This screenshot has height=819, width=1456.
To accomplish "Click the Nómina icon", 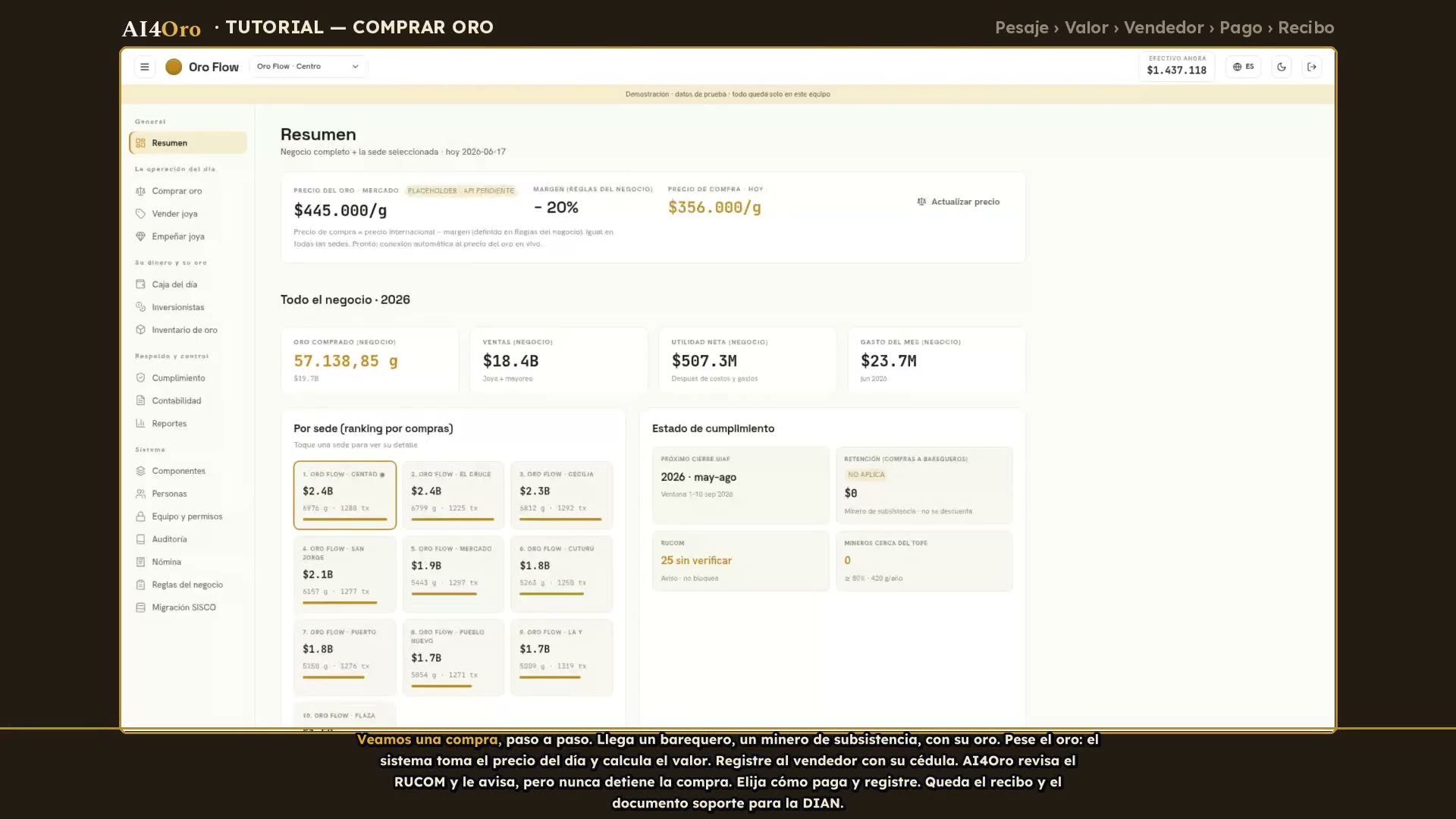I will click(140, 562).
